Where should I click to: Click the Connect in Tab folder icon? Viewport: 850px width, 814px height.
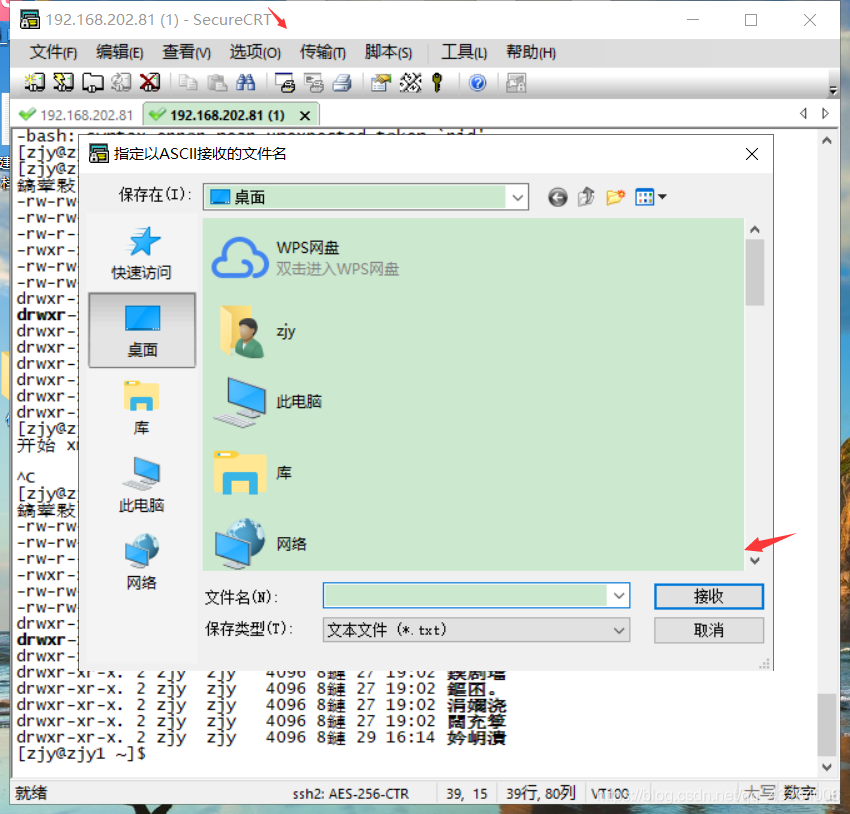pyautogui.click(x=93, y=82)
